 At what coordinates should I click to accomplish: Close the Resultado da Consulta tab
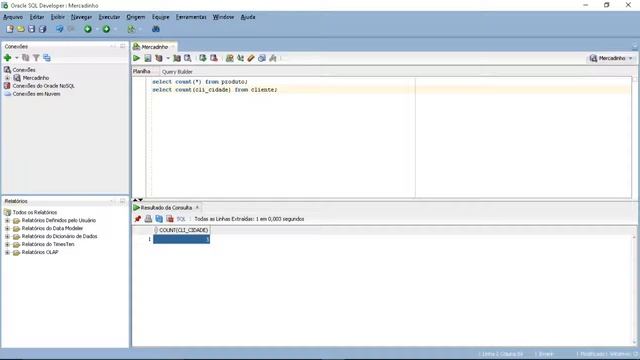pos(198,208)
